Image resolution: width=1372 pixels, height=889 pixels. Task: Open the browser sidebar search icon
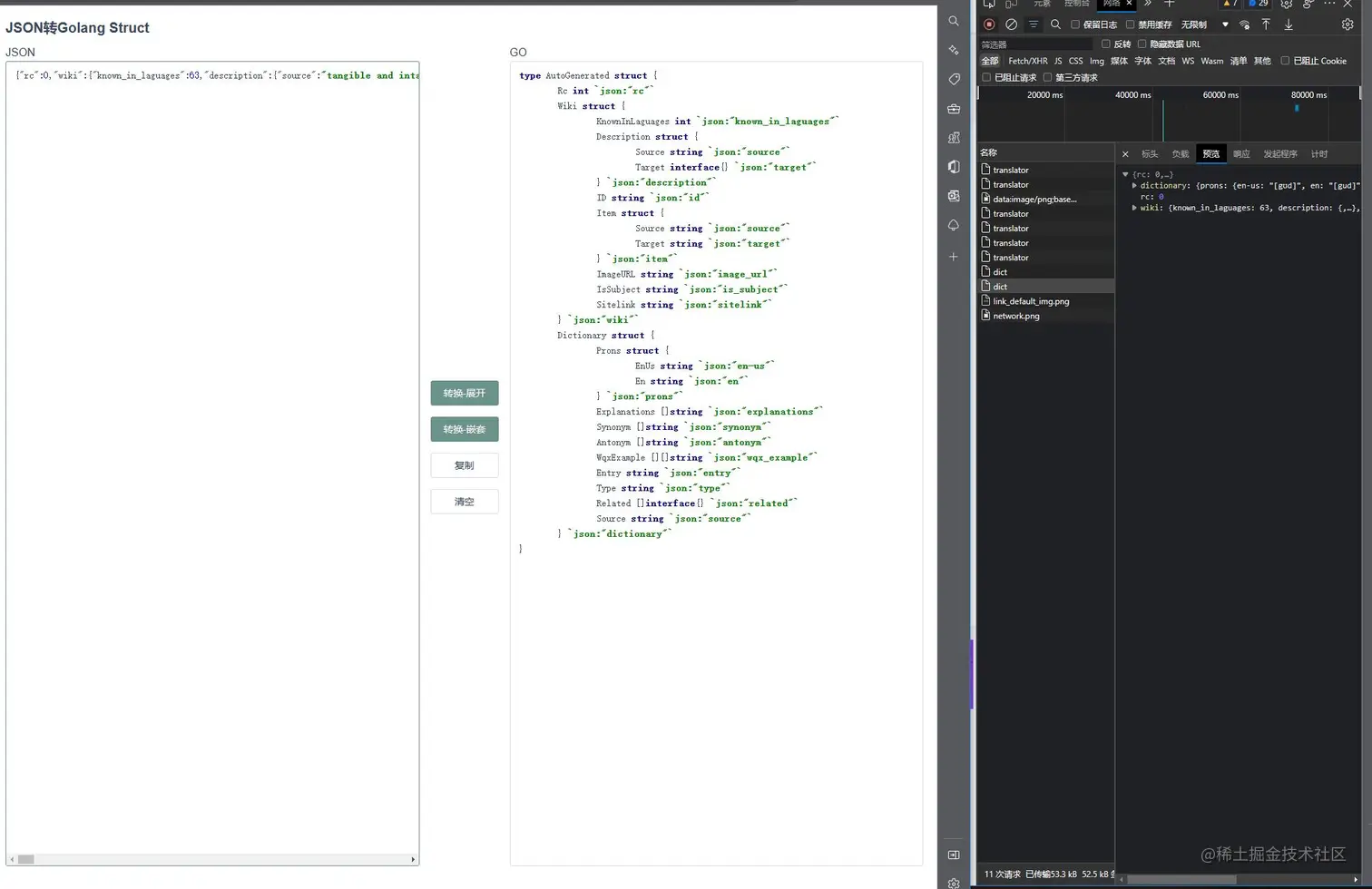[x=954, y=21]
